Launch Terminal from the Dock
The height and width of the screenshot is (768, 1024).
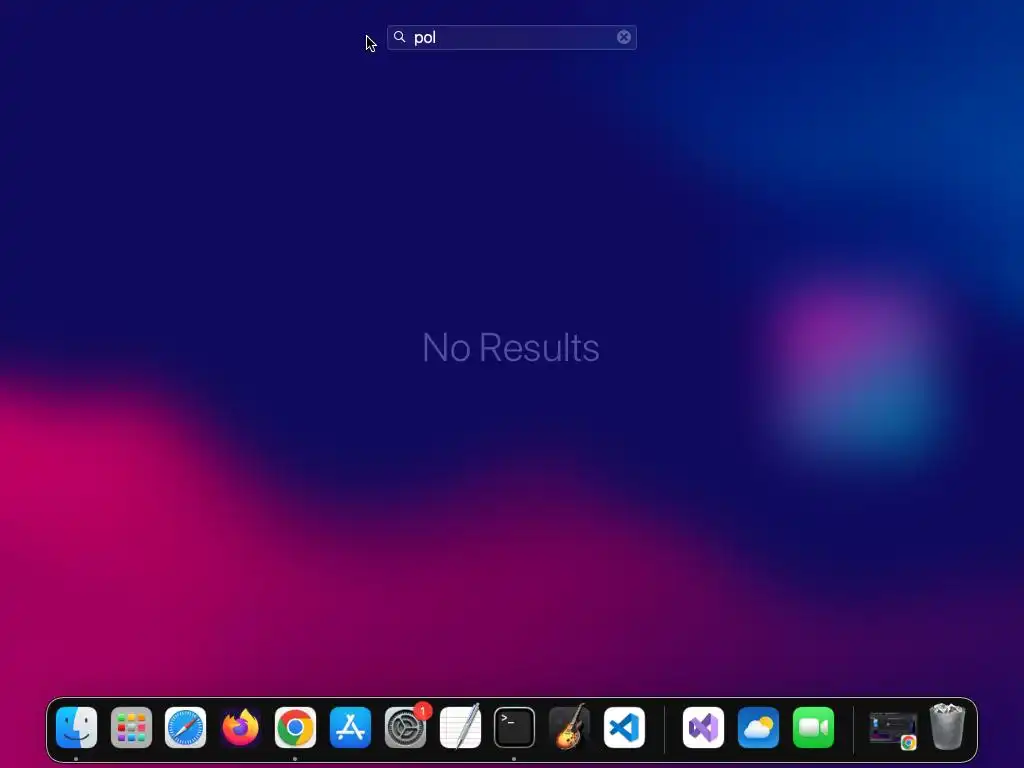pos(515,727)
